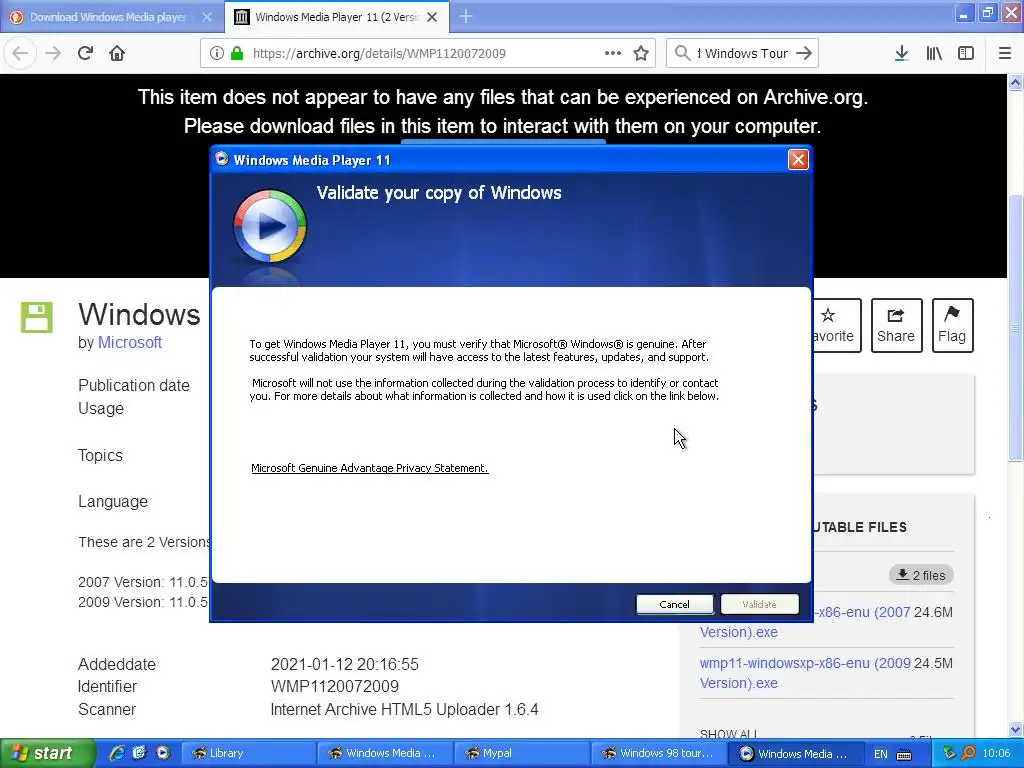
Task: Open a new browser tab
Action: tap(466, 16)
